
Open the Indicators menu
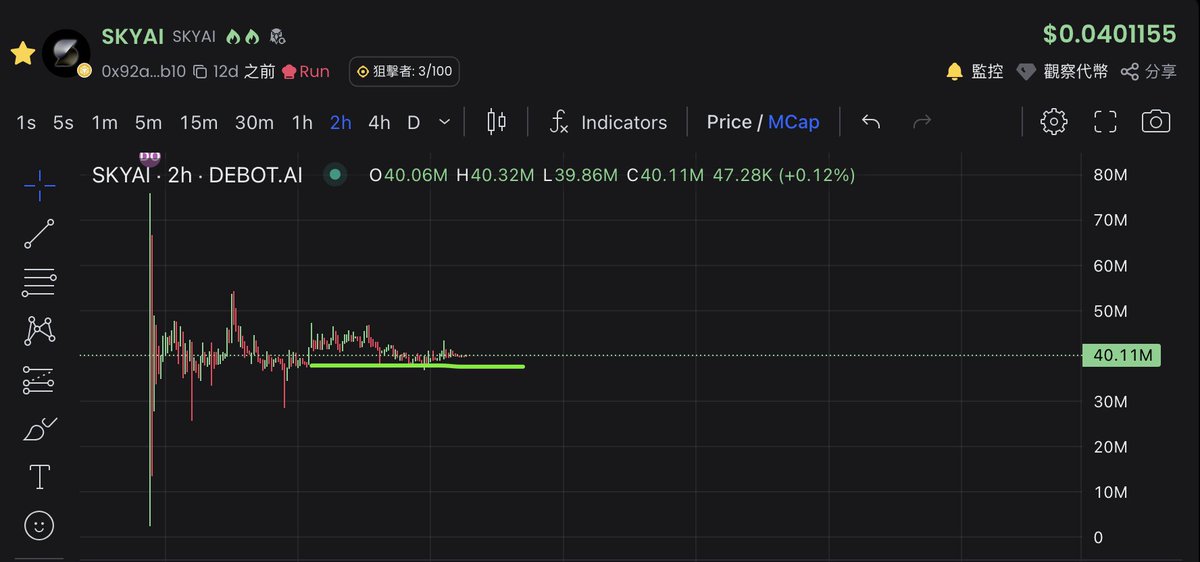[609, 122]
